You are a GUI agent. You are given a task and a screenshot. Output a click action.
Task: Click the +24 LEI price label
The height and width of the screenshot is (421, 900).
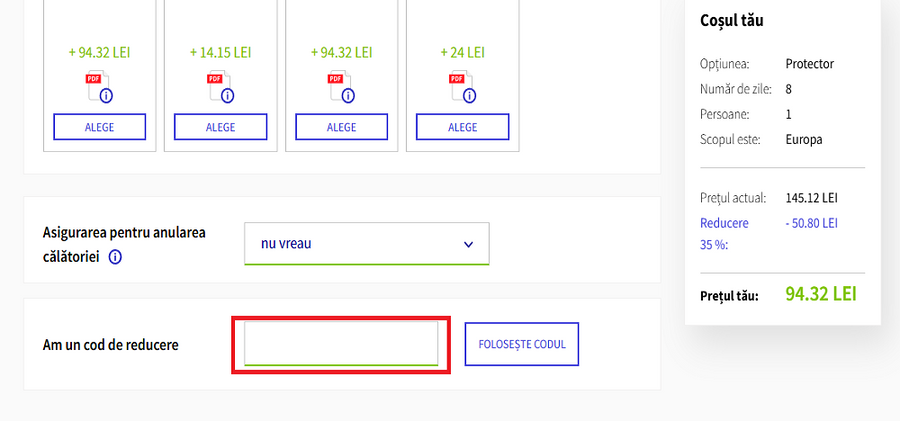click(463, 52)
